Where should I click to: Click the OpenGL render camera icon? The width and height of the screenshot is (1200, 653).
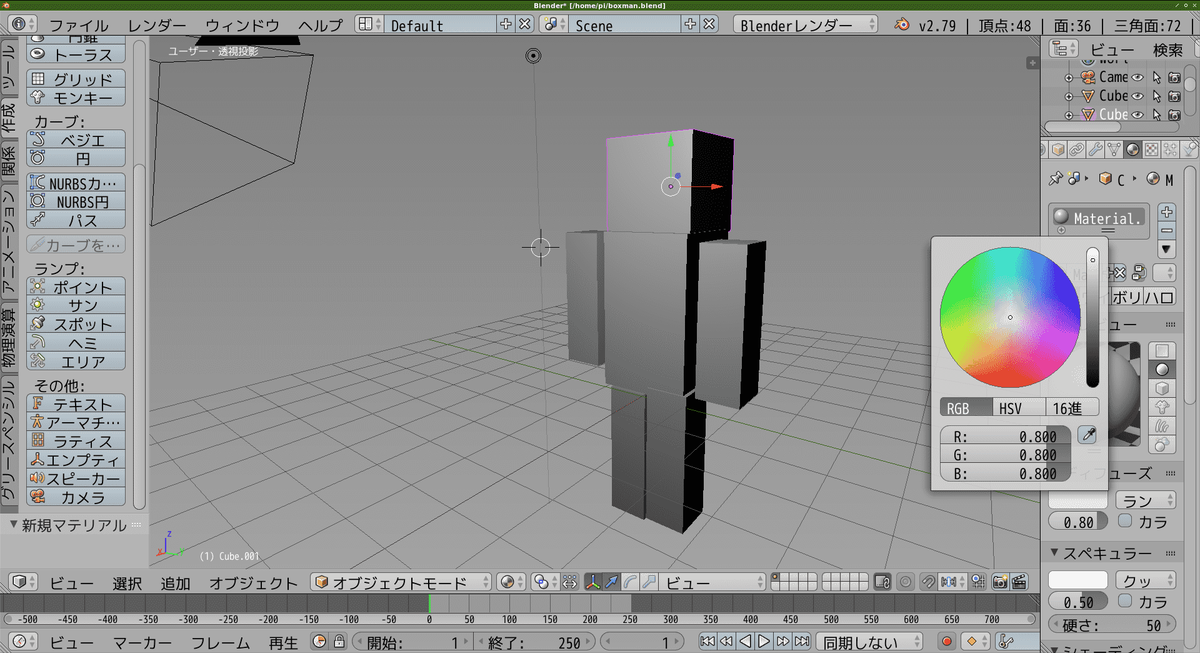click(x=999, y=582)
